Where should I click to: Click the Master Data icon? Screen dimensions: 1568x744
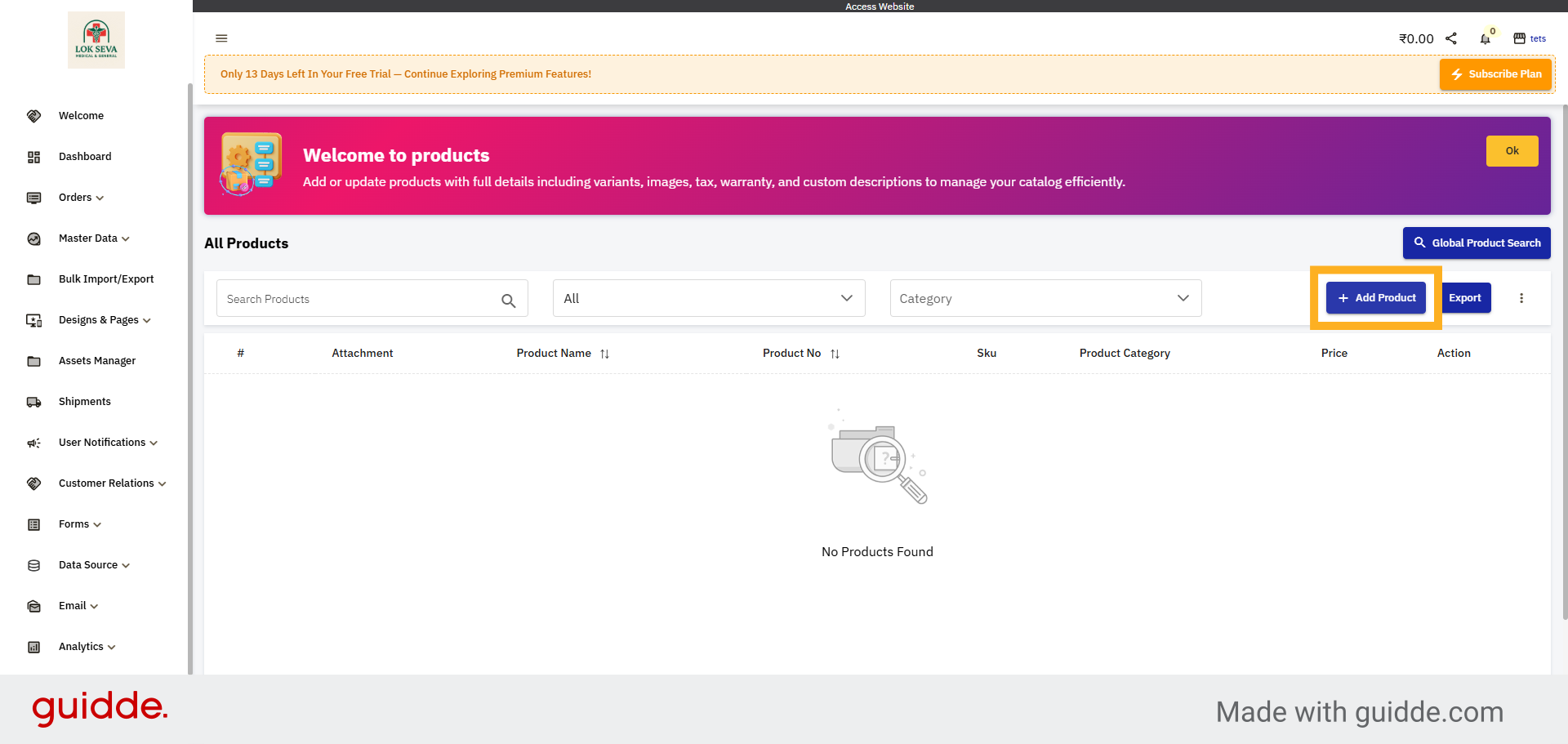pyautogui.click(x=33, y=238)
